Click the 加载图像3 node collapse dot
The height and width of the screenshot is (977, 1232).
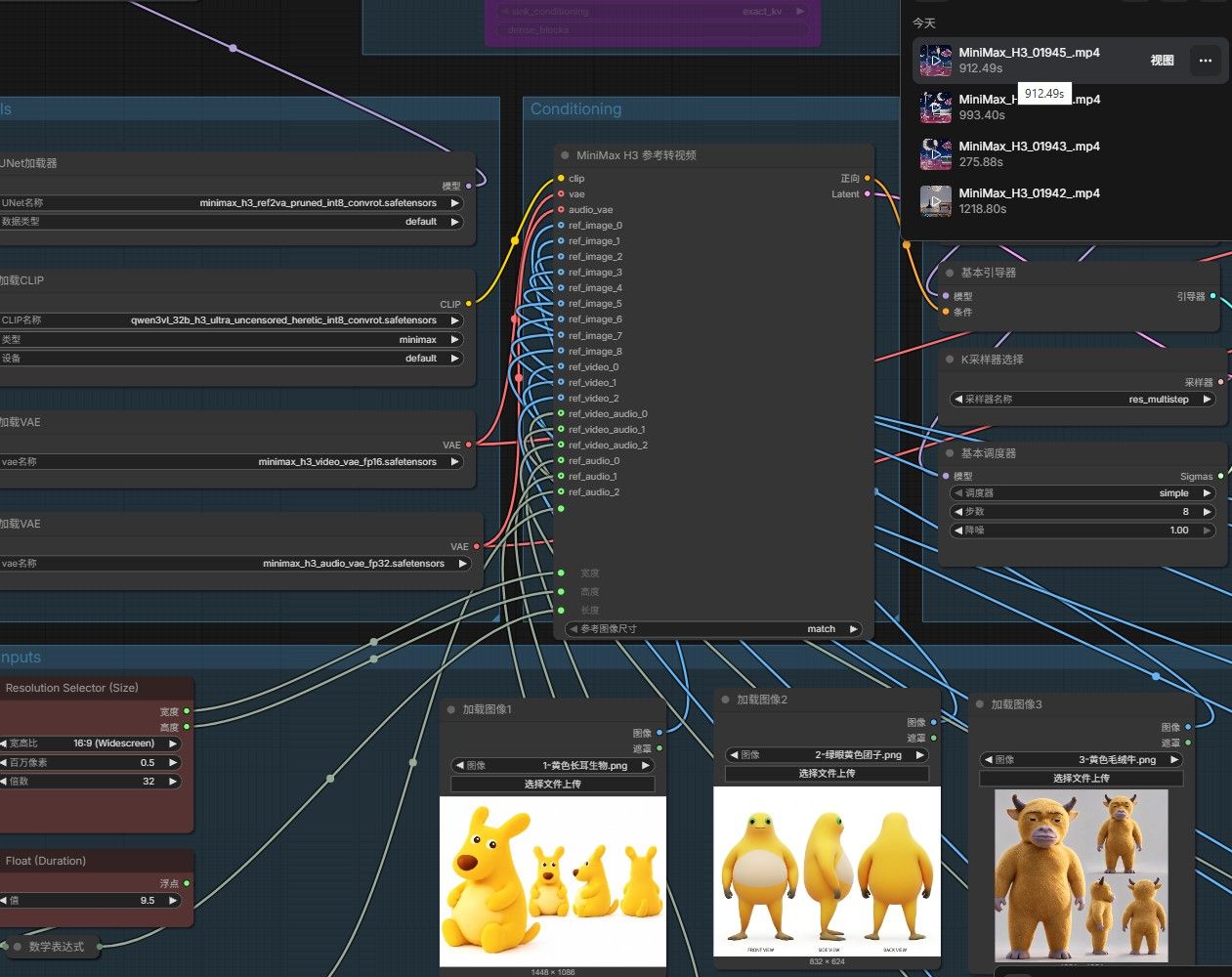[x=980, y=703]
